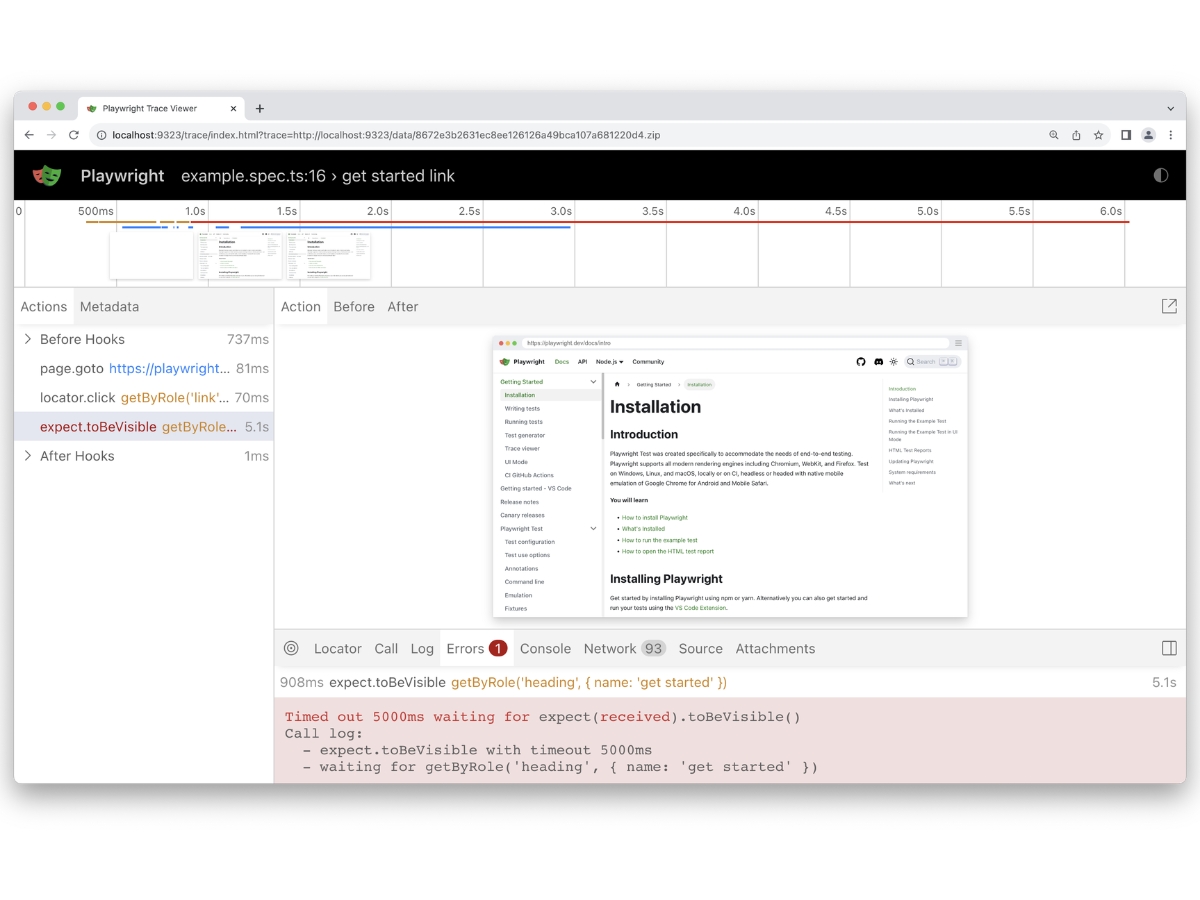The image size is (1200, 900).
Task: Click the browser forward arrow
Action: 51,135
